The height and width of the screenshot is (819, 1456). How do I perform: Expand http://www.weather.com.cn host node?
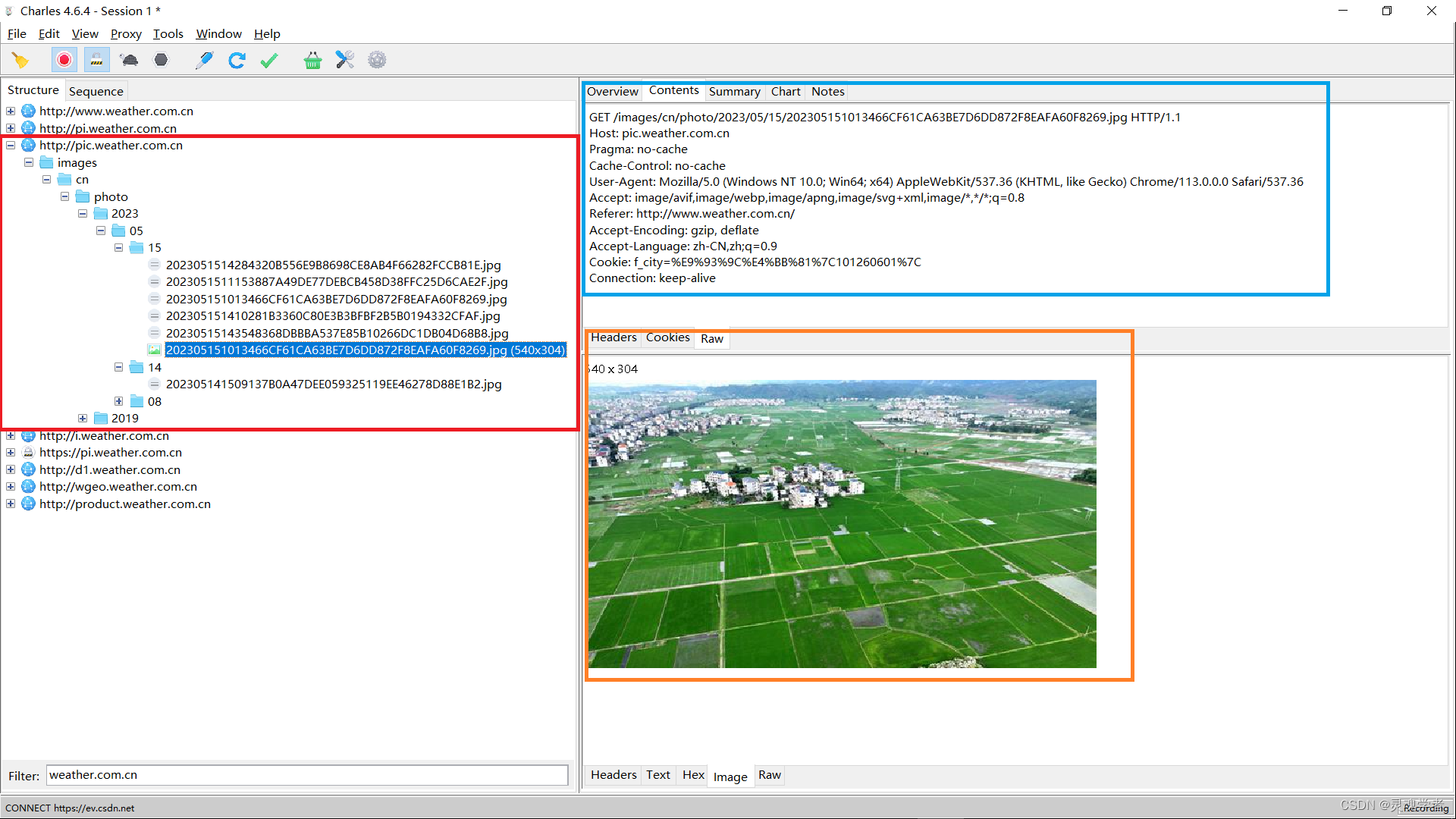tap(11, 111)
